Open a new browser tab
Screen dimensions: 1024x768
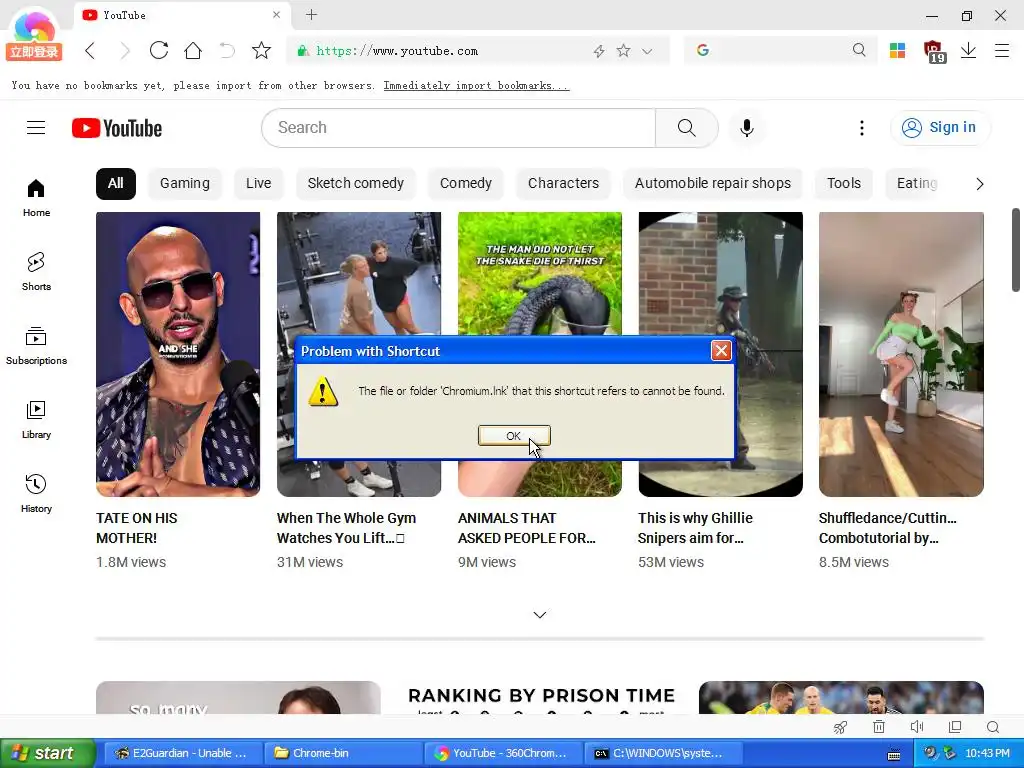pos(312,14)
